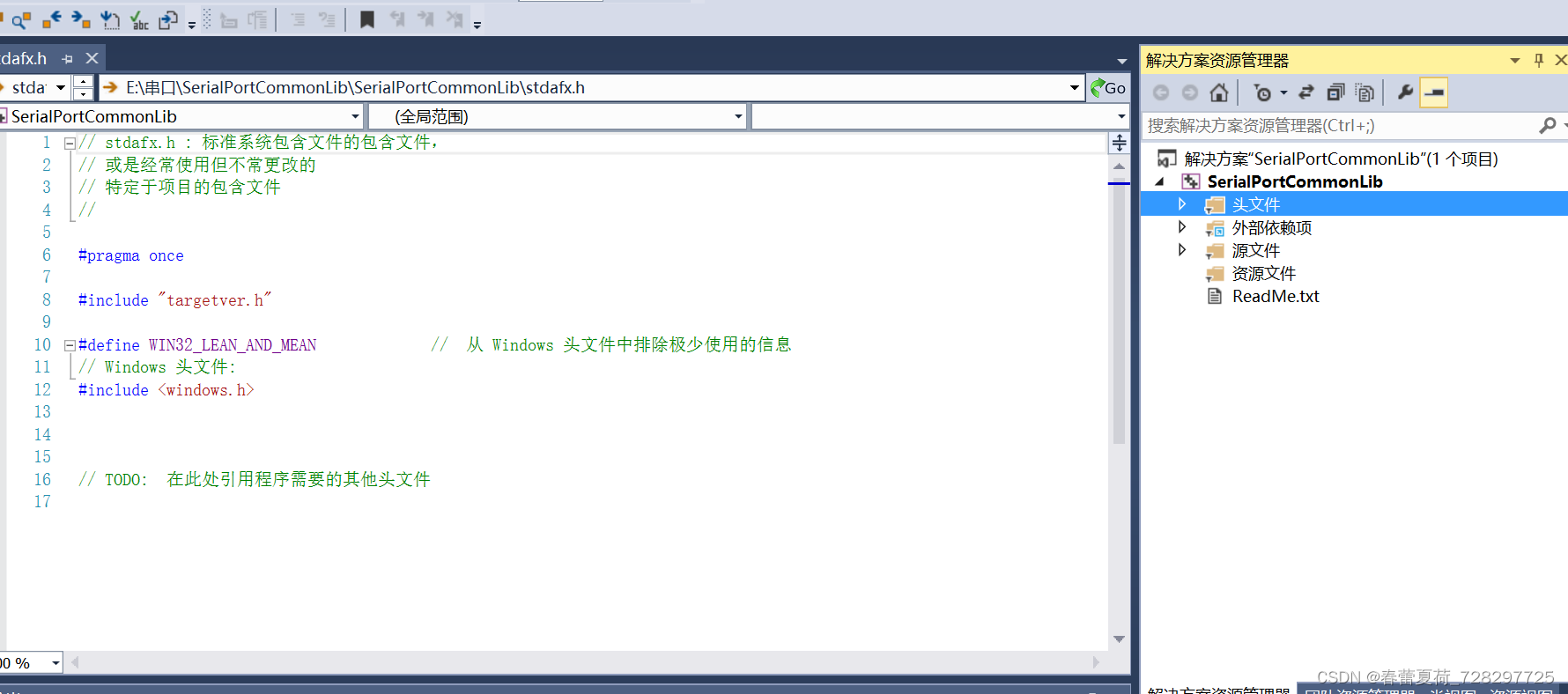The height and width of the screenshot is (694, 1568).
Task: Collapse the SerialPortCommonLib project node
Action: [1160, 181]
